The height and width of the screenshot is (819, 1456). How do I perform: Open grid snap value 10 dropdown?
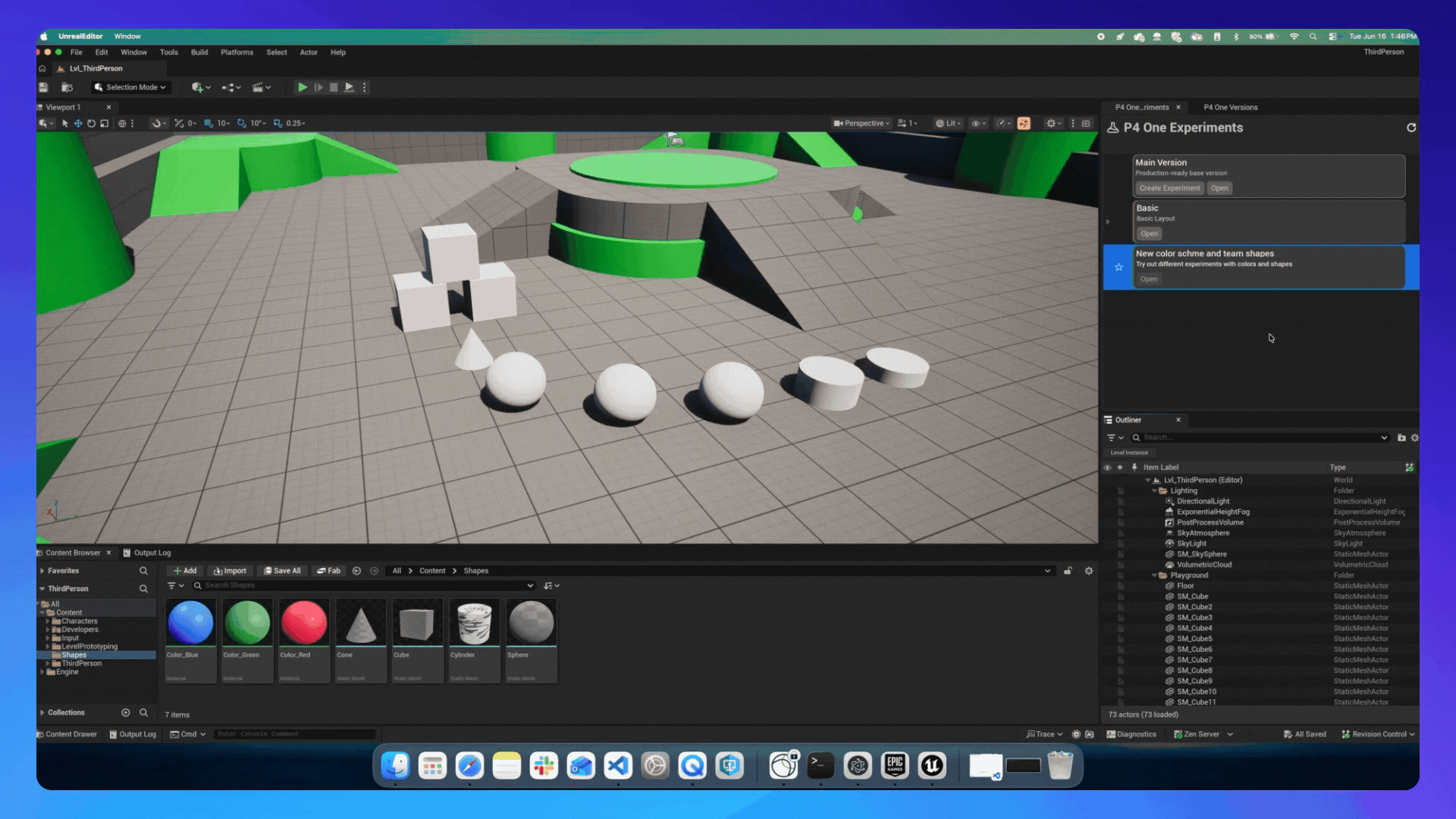pos(224,123)
